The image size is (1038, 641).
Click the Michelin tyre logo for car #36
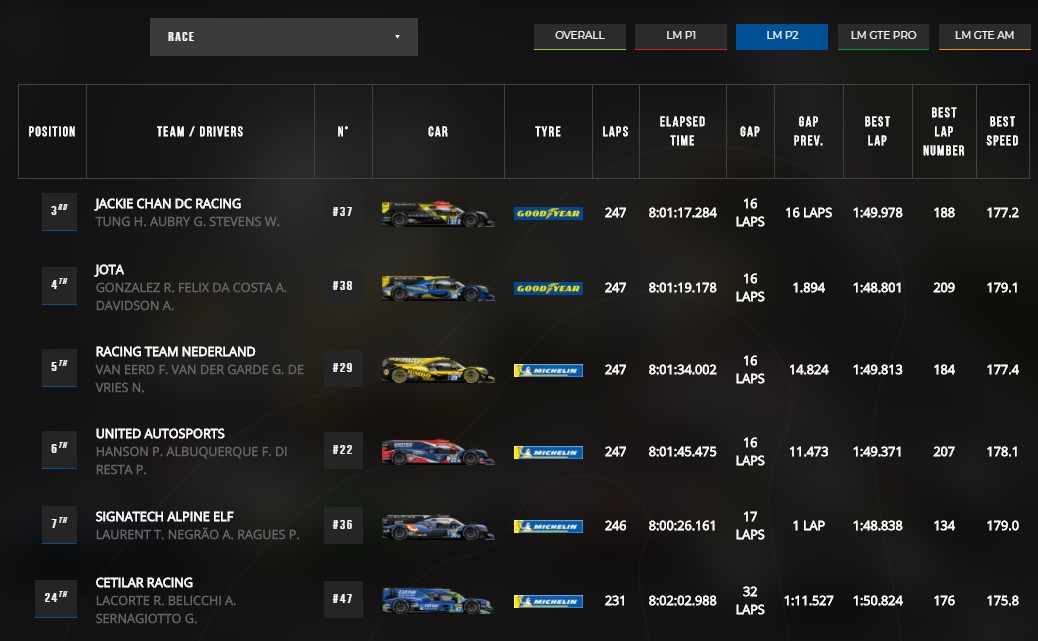[x=548, y=526]
